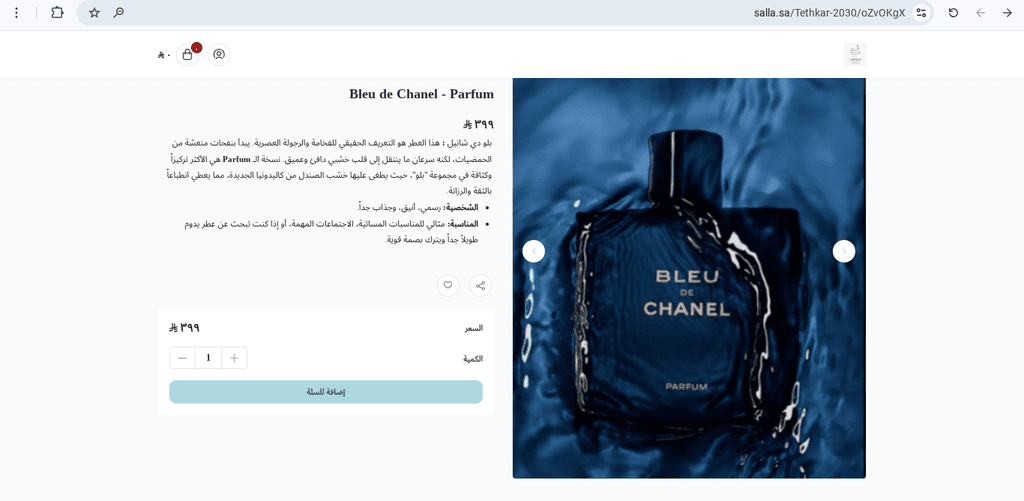
Task: Show the next product image with right arrow
Action: point(844,251)
